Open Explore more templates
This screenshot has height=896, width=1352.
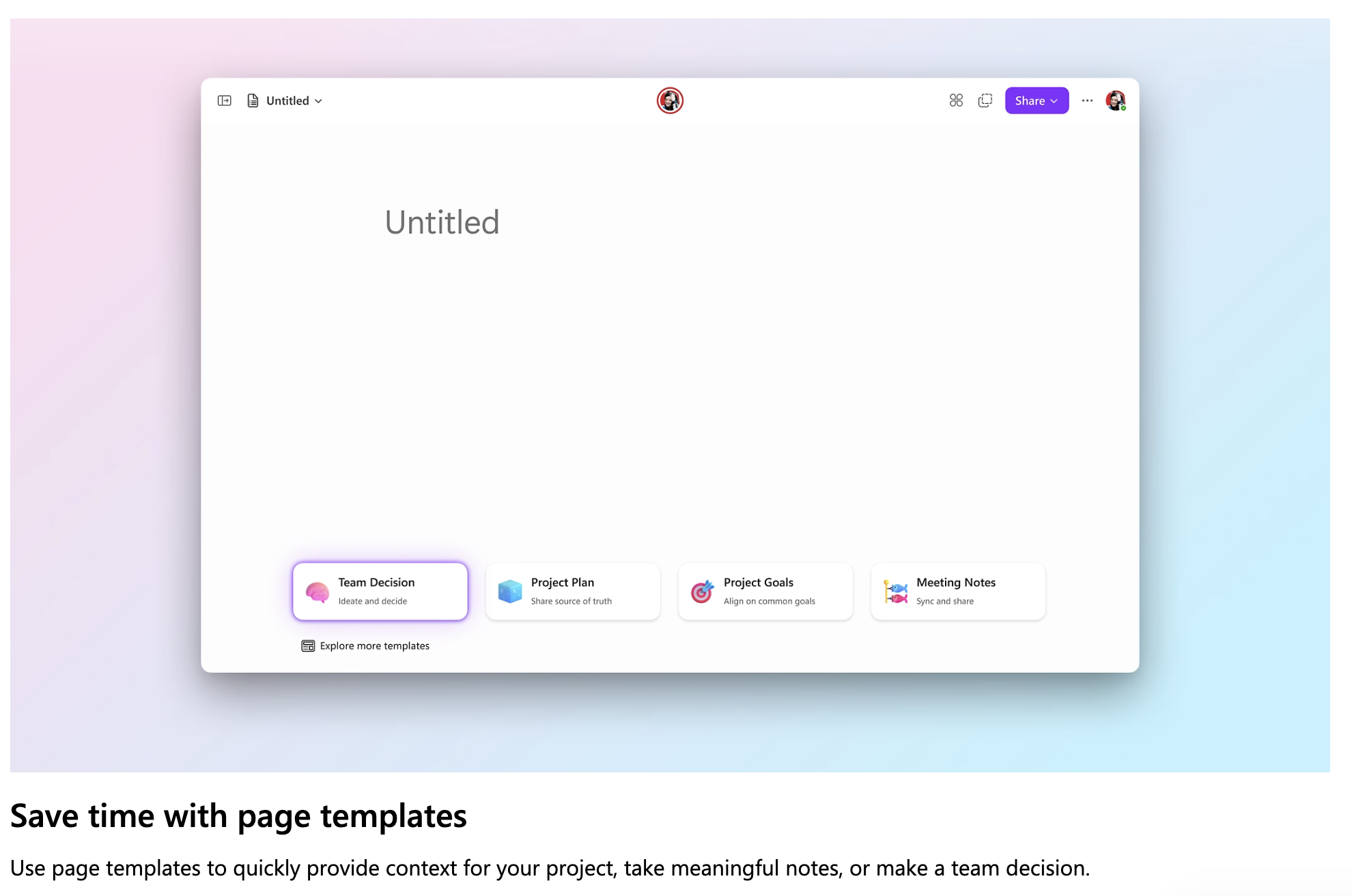click(x=374, y=645)
